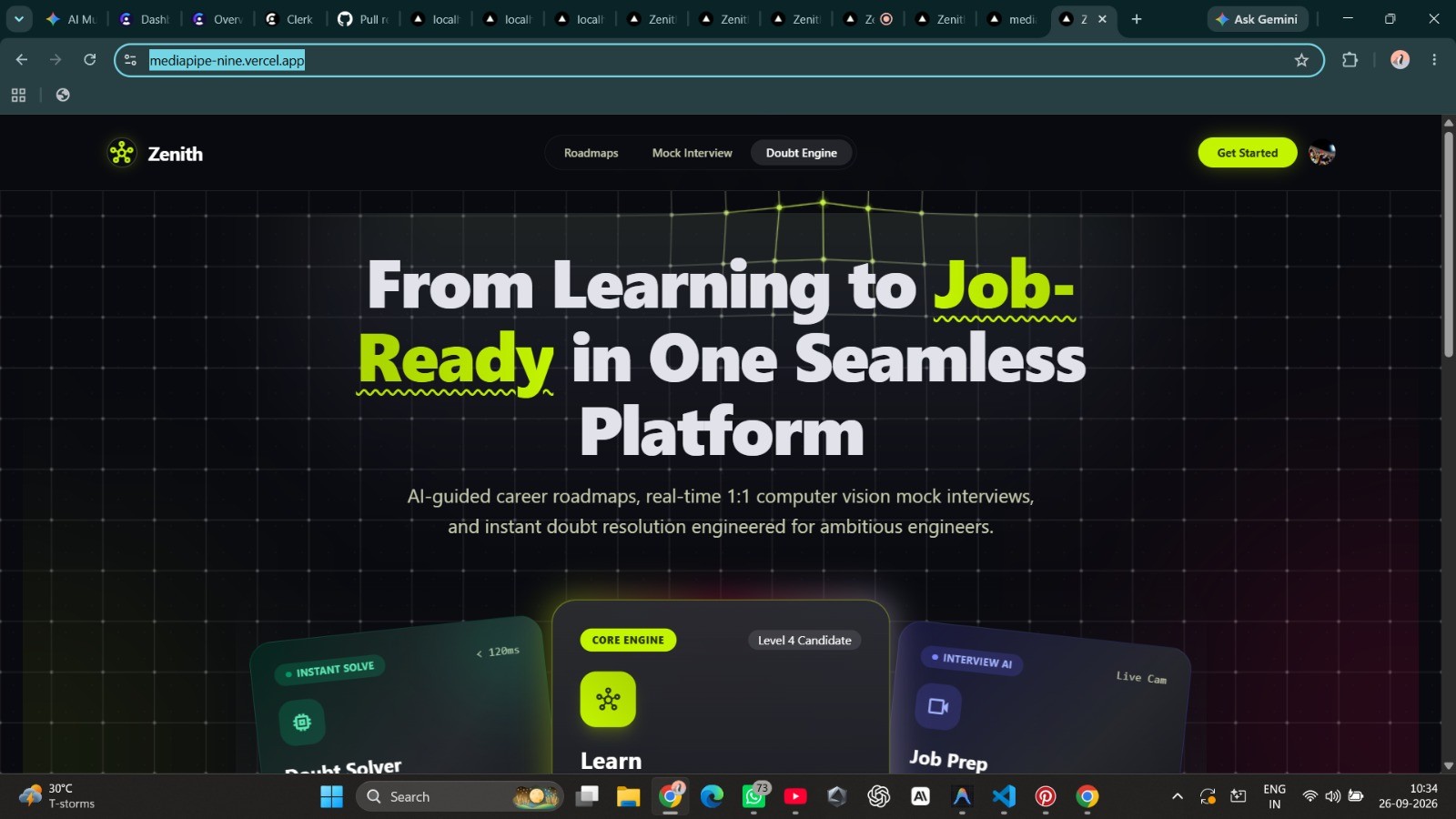This screenshot has height=819, width=1456.
Task: Show hidden system tray icons chevron
Action: (x=1177, y=796)
